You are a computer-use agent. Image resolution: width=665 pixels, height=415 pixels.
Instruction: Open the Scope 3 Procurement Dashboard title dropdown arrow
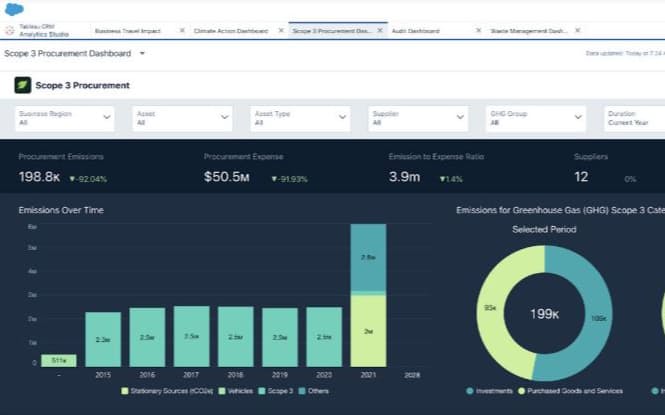142,53
